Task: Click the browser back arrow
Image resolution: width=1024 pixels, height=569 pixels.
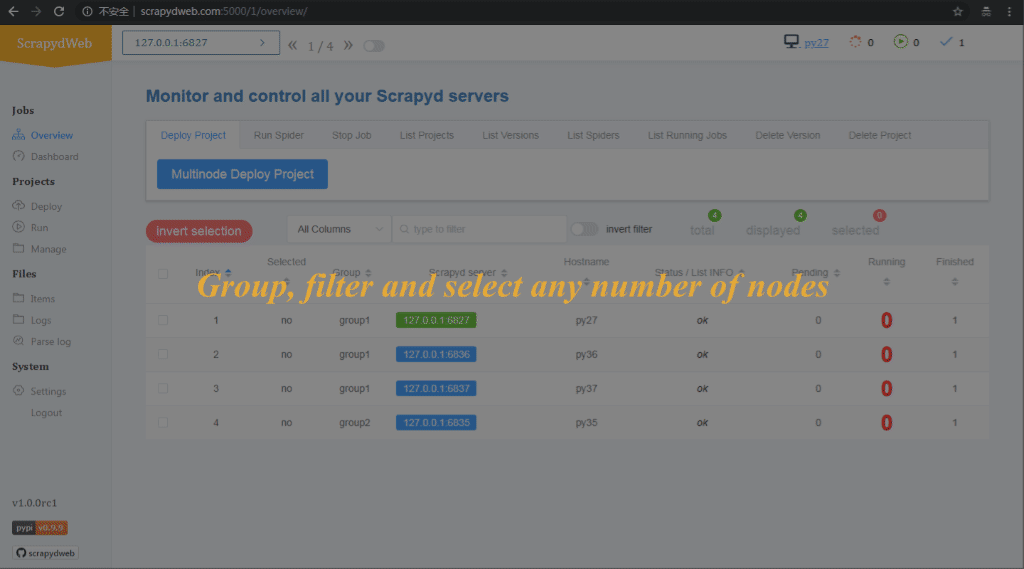Action: click(x=13, y=11)
